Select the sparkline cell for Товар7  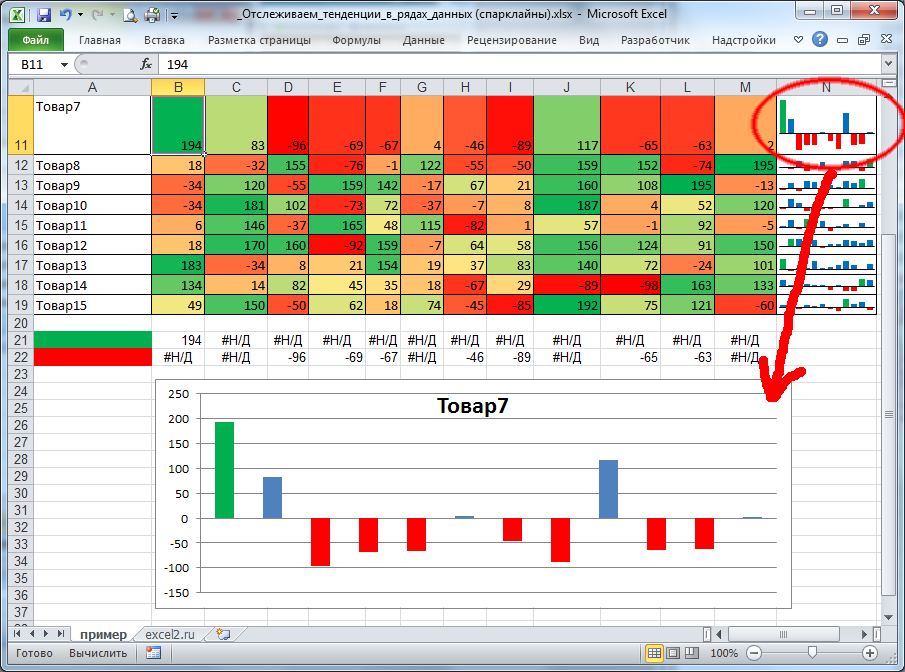pos(826,126)
